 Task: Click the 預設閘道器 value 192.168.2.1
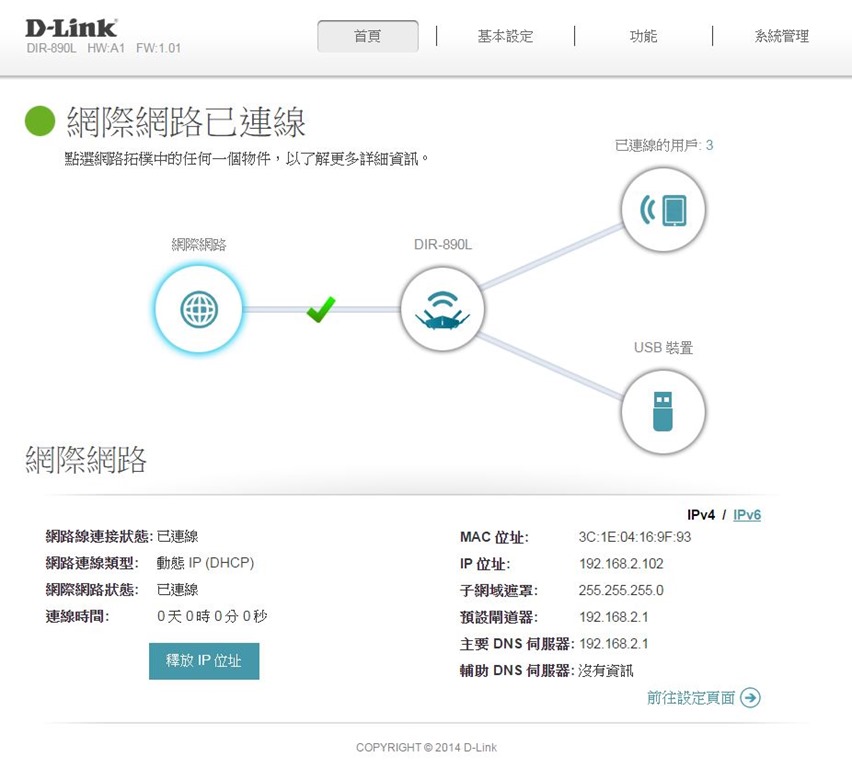(x=613, y=617)
